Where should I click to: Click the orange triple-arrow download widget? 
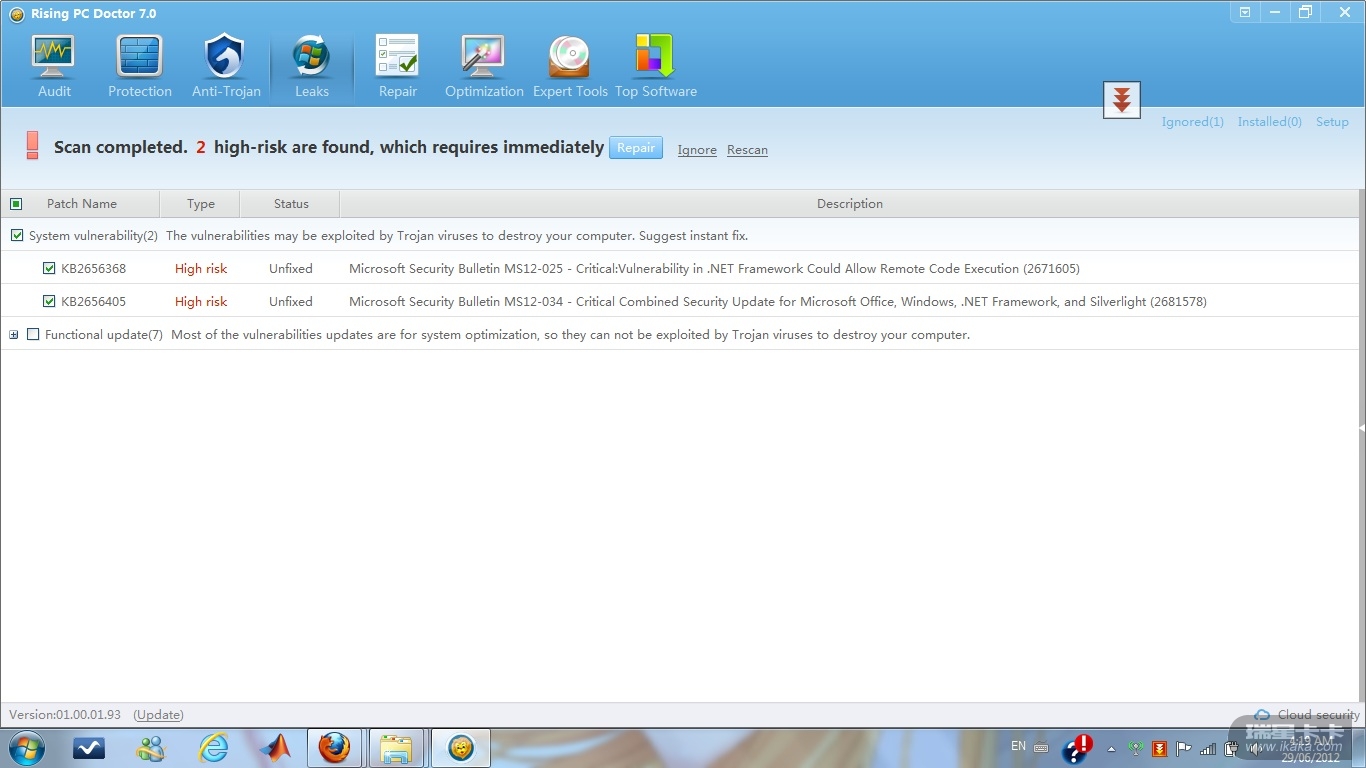pos(1122,100)
